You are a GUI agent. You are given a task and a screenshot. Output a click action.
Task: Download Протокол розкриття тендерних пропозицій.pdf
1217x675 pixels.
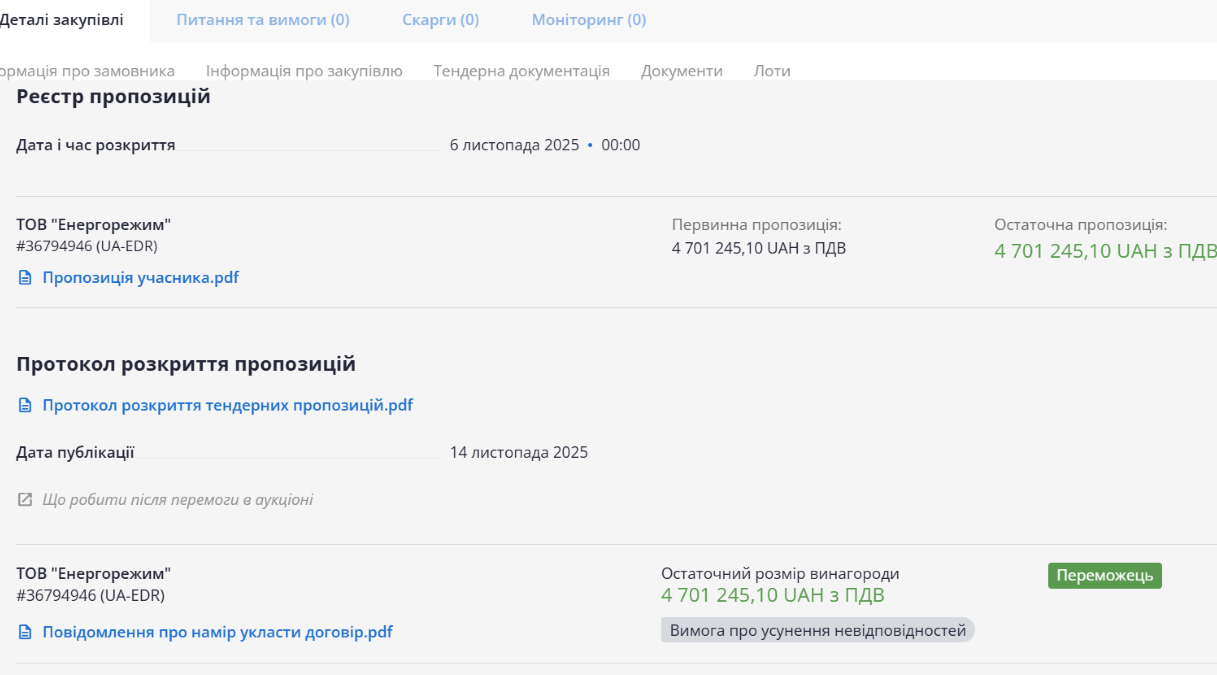(227, 406)
